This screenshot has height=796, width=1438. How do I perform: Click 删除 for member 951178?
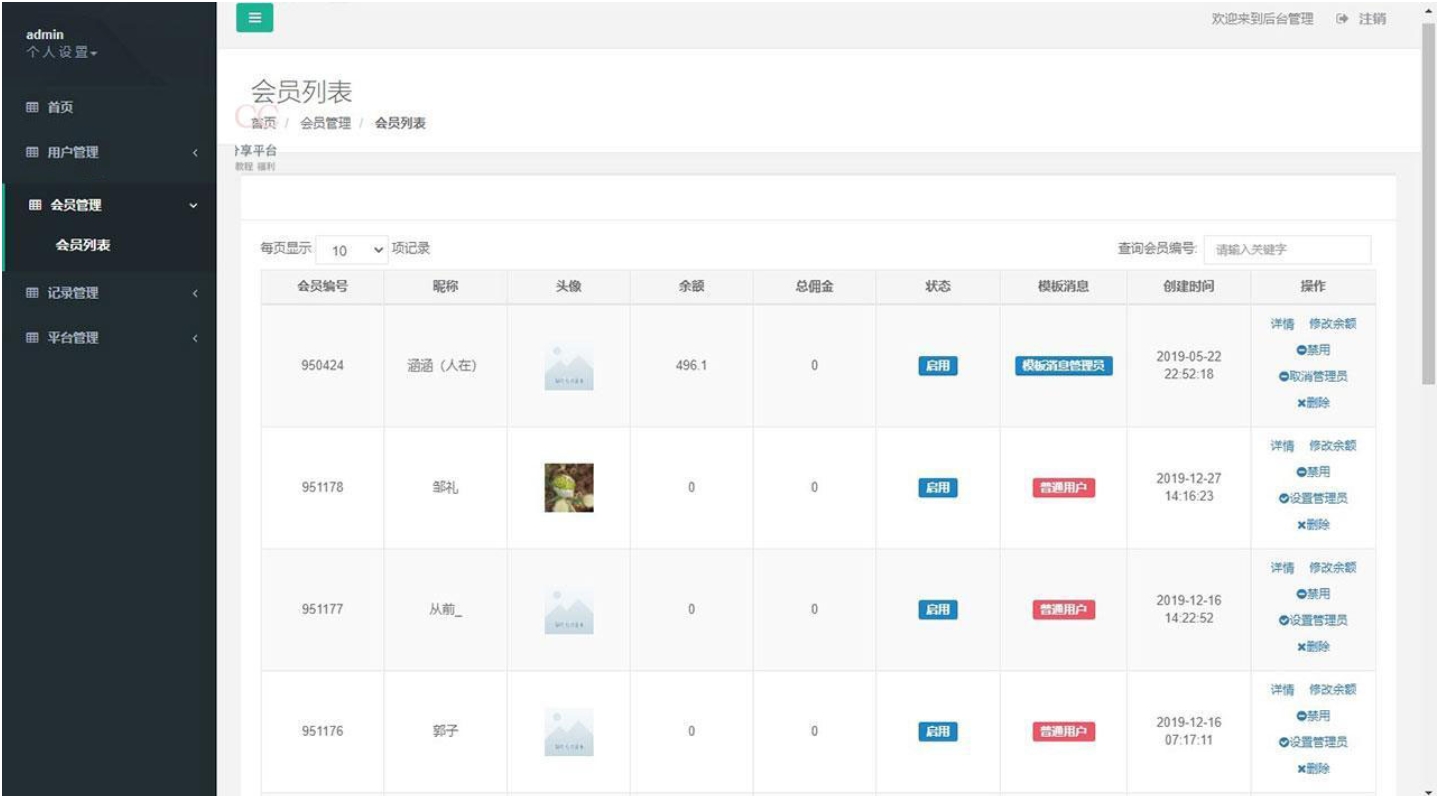pos(1313,525)
